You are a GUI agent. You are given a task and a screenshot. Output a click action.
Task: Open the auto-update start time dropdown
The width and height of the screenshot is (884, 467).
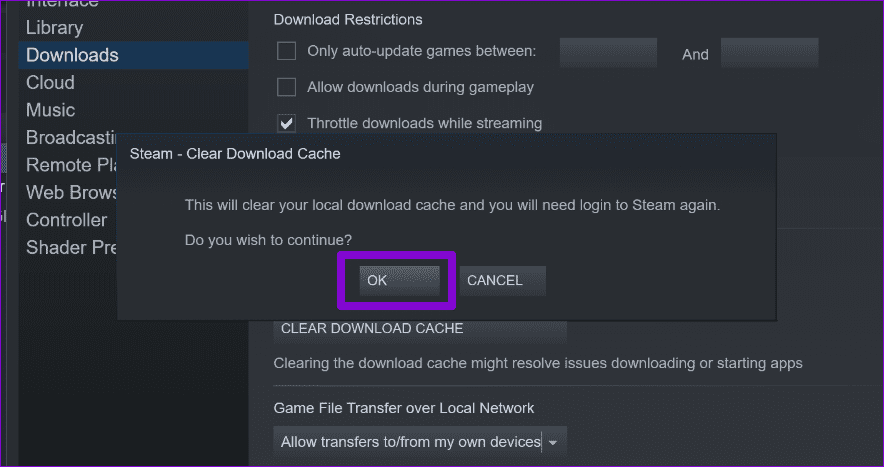(608, 53)
